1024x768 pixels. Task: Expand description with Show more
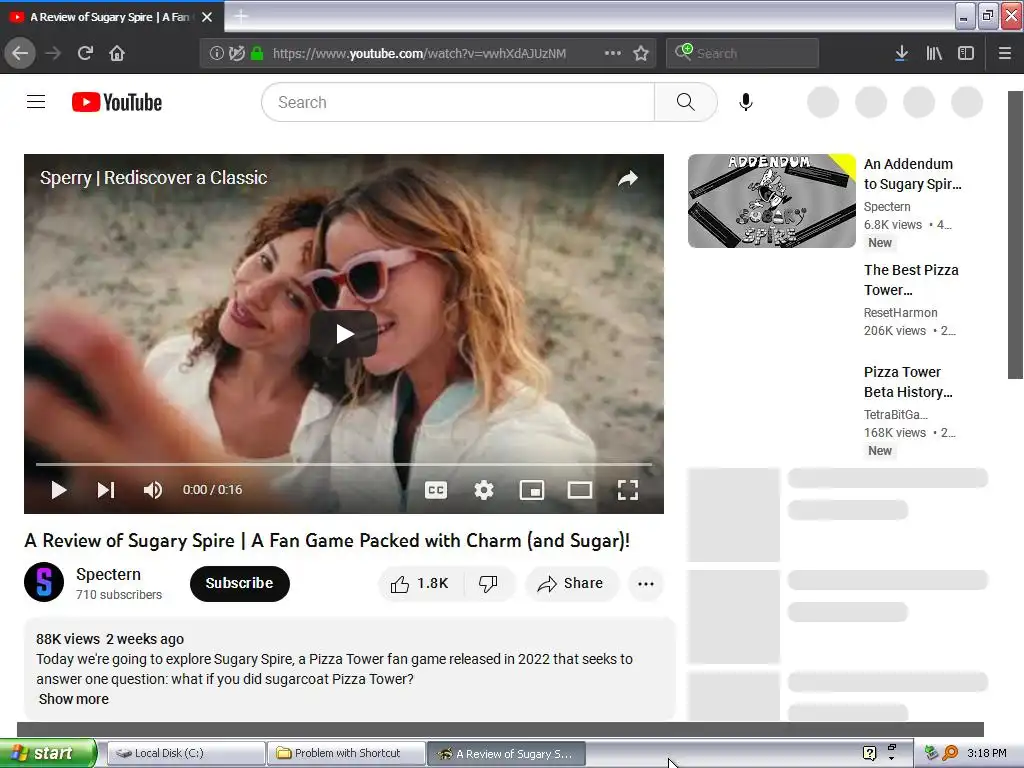pyautogui.click(x=74, y=699)
